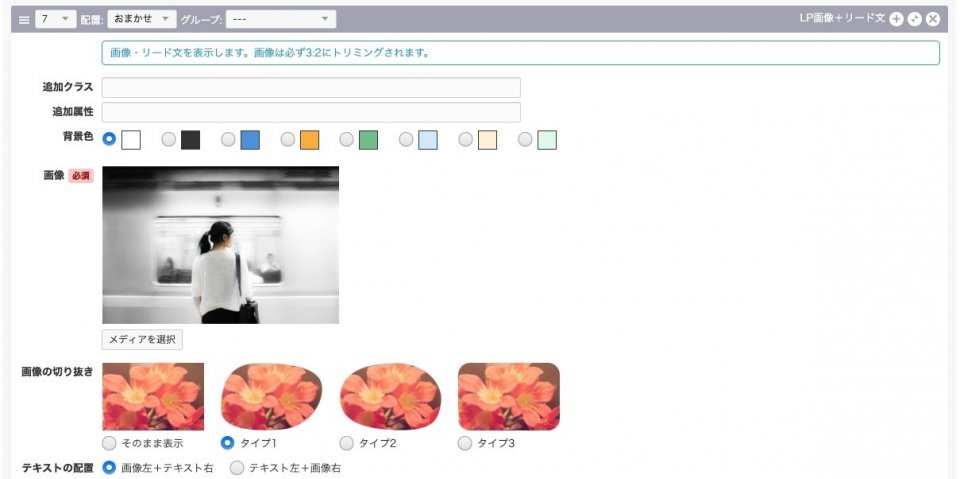
Task: Choose the blue background color swatch
Action: pyautogui.click(x=250, y=140)
